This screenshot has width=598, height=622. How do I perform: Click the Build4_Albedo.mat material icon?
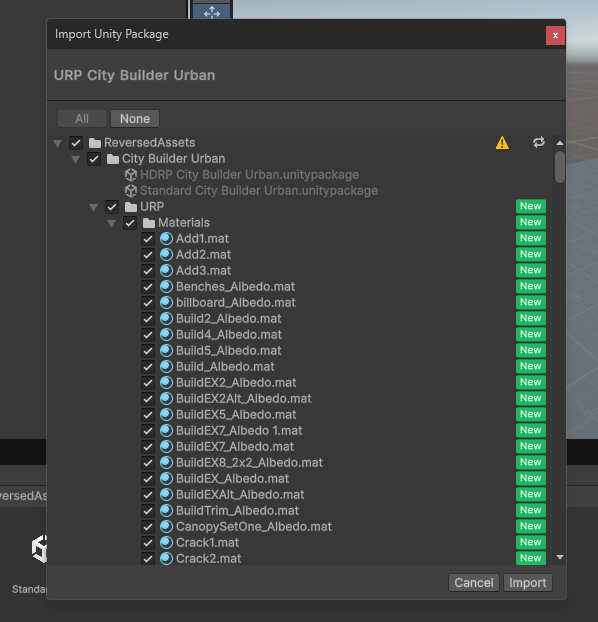[x=166, y=335]
